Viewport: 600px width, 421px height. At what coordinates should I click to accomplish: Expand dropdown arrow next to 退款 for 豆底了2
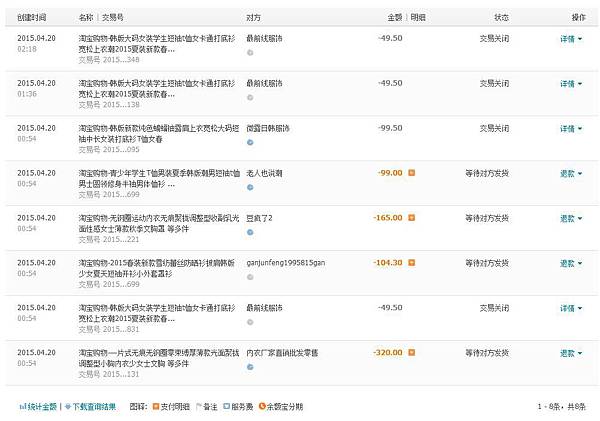click(580, 219)
